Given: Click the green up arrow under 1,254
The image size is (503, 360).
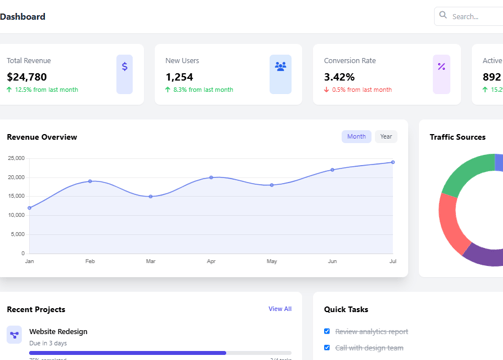Looking at the screenshot, I should click(x=168, y=90).
